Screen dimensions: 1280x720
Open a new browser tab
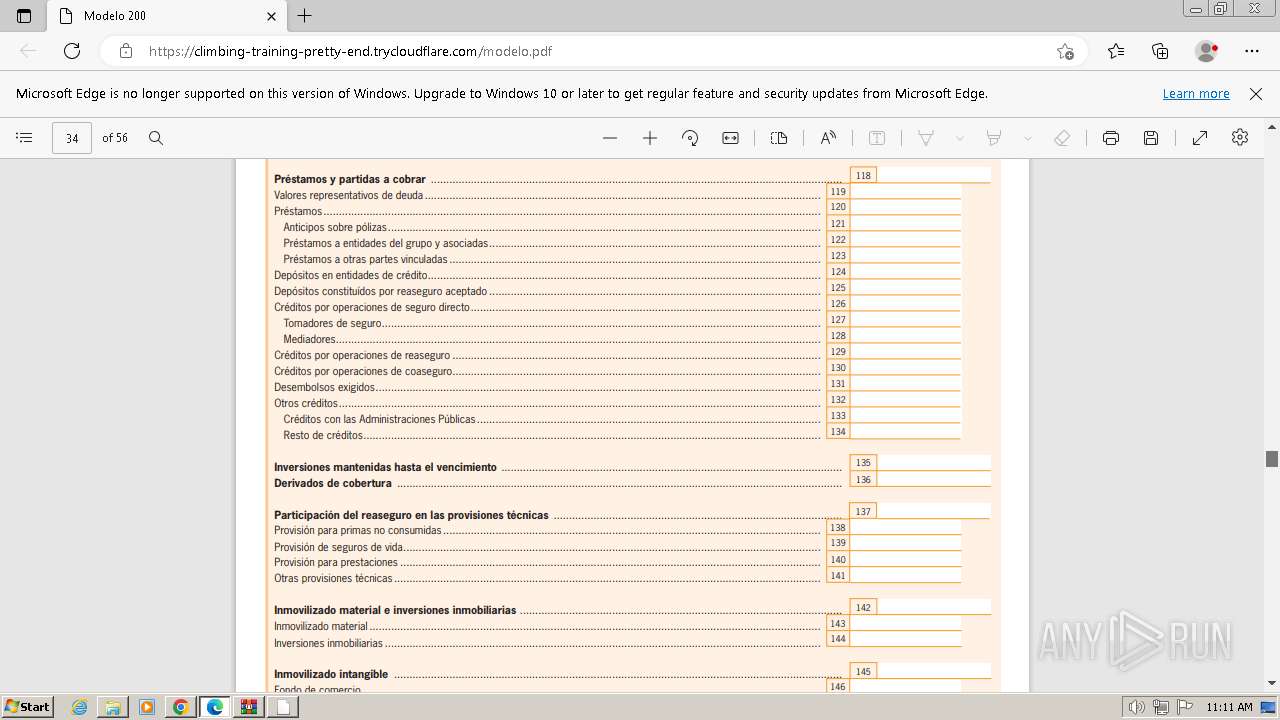(x=305, y=16)
